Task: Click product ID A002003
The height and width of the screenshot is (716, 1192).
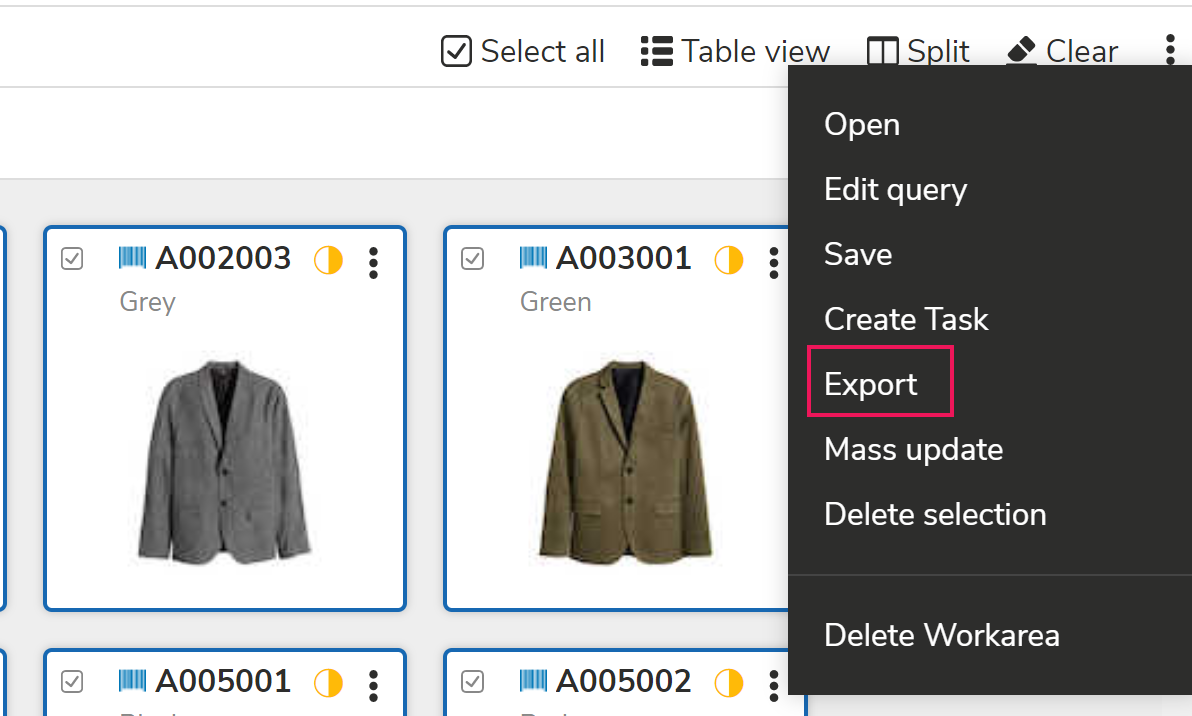Action: (224, 258)
